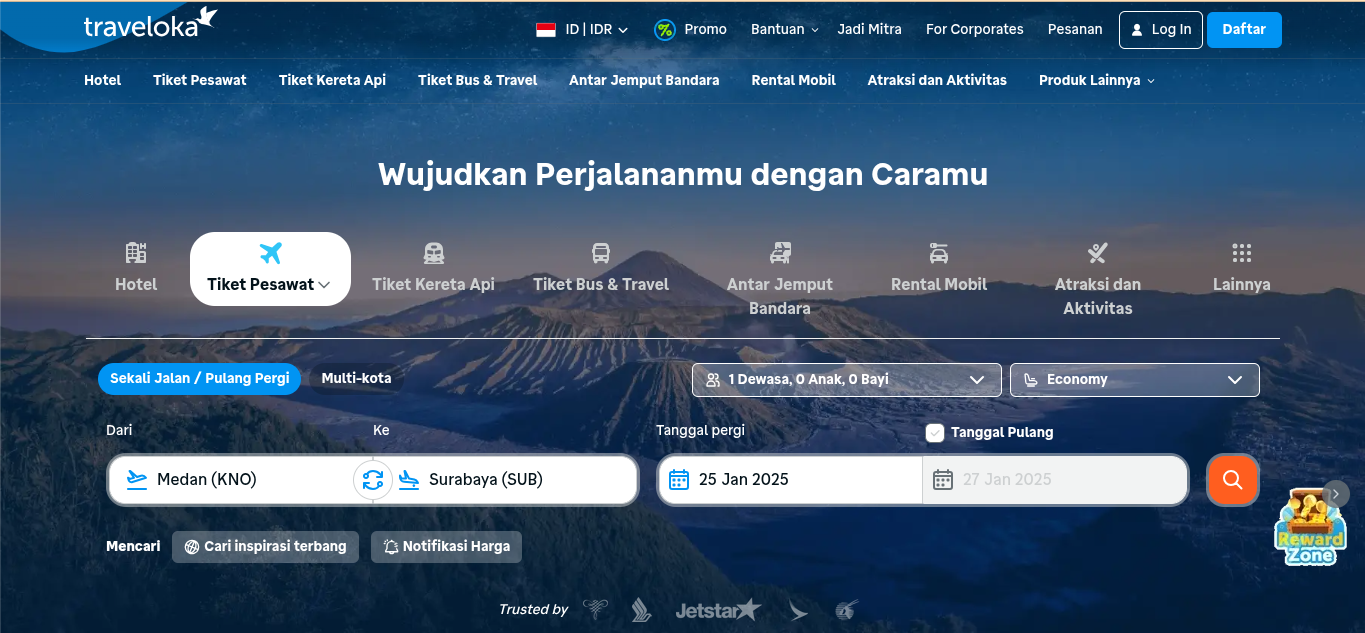This screenshot has height=633, width=1365.
Task: Click the Daftar sign-up button
Action: (1243, 30)
